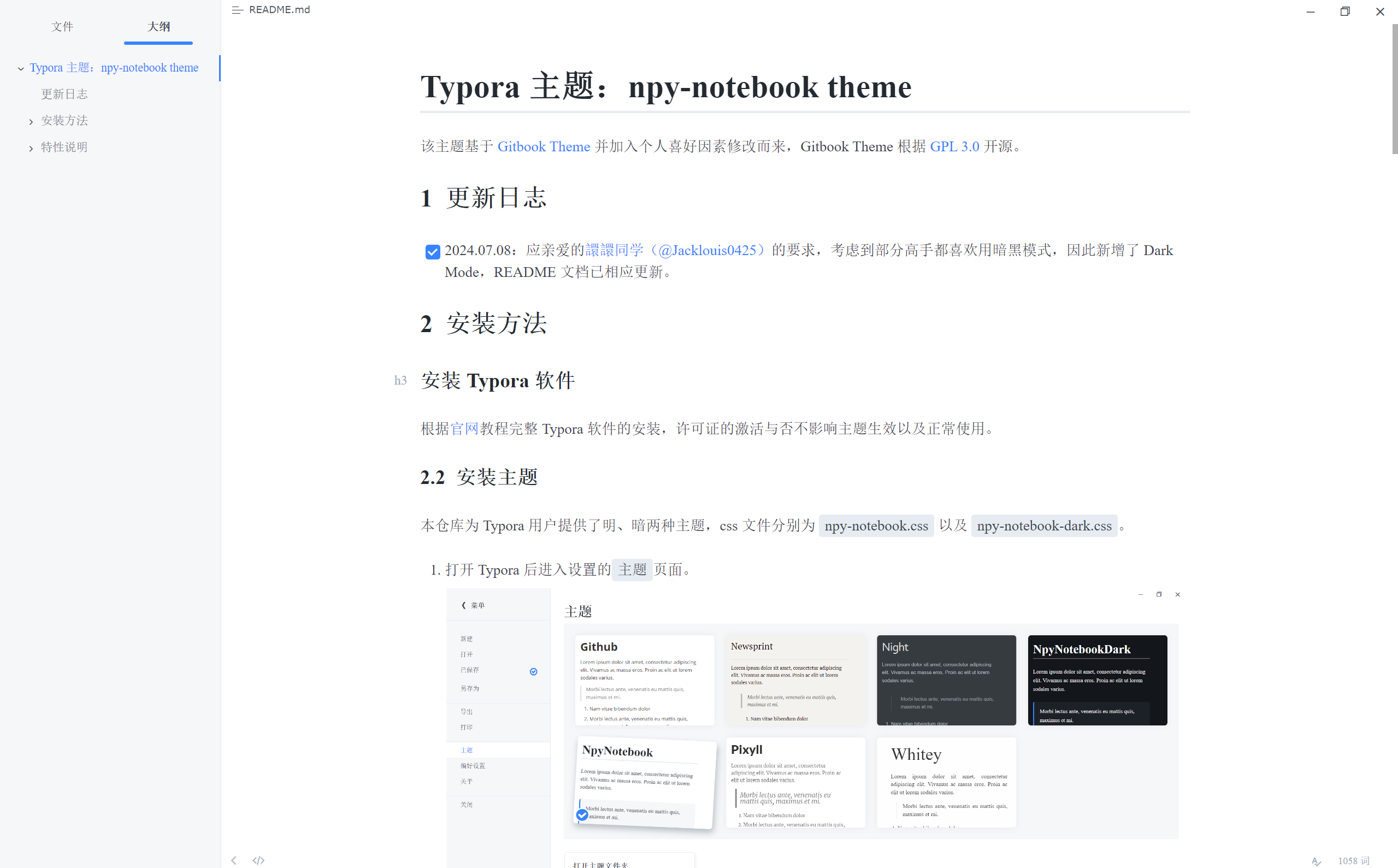Image resolution: width=1398 pixels, height=868 pixels.
Task: Click the back arrow icon at bottom left
Action: [x=234, y=860]
